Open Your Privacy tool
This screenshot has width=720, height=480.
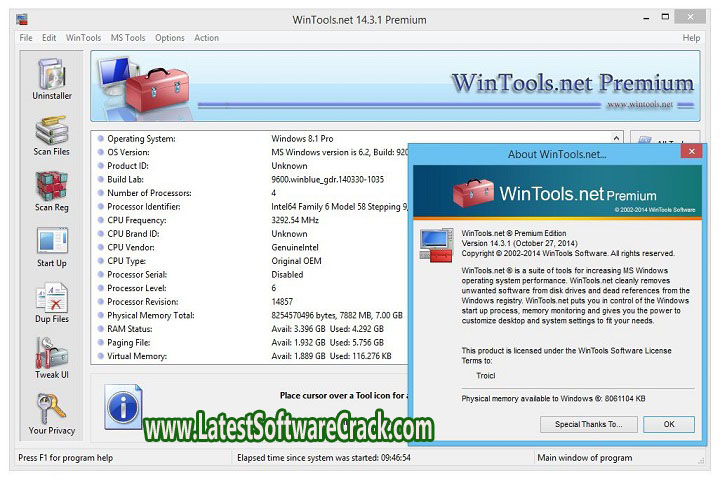click(x=52, y=414)
